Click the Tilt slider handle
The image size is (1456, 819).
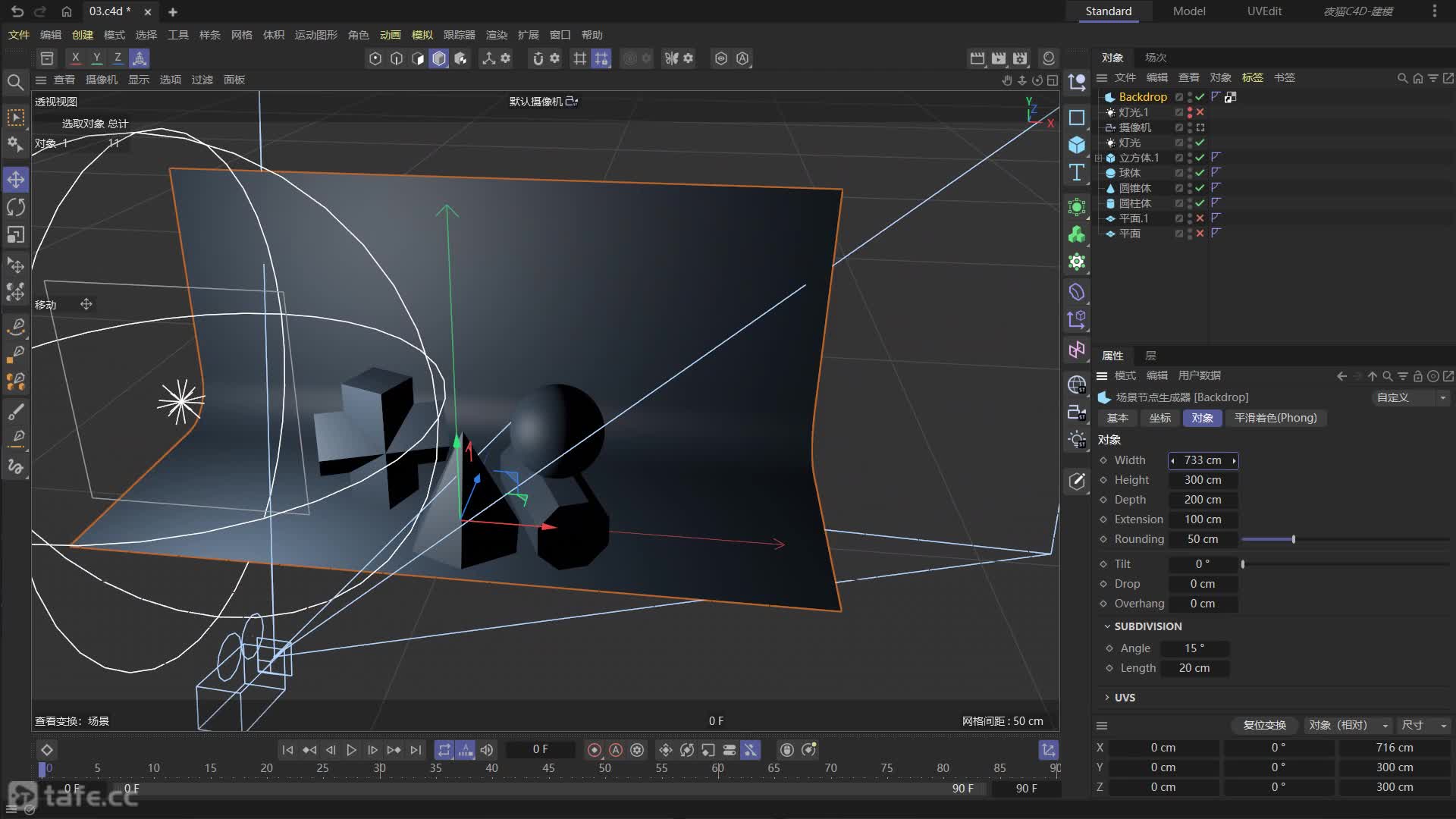(x=1242, y=564)
